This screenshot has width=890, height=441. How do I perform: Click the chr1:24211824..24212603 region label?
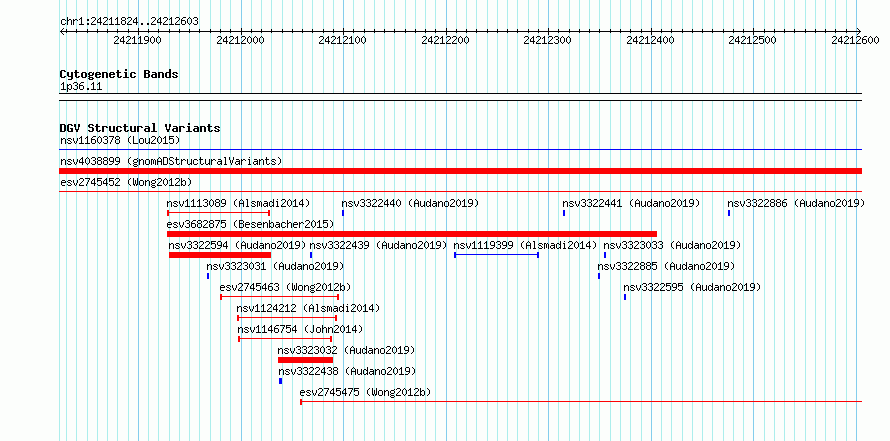129,22
